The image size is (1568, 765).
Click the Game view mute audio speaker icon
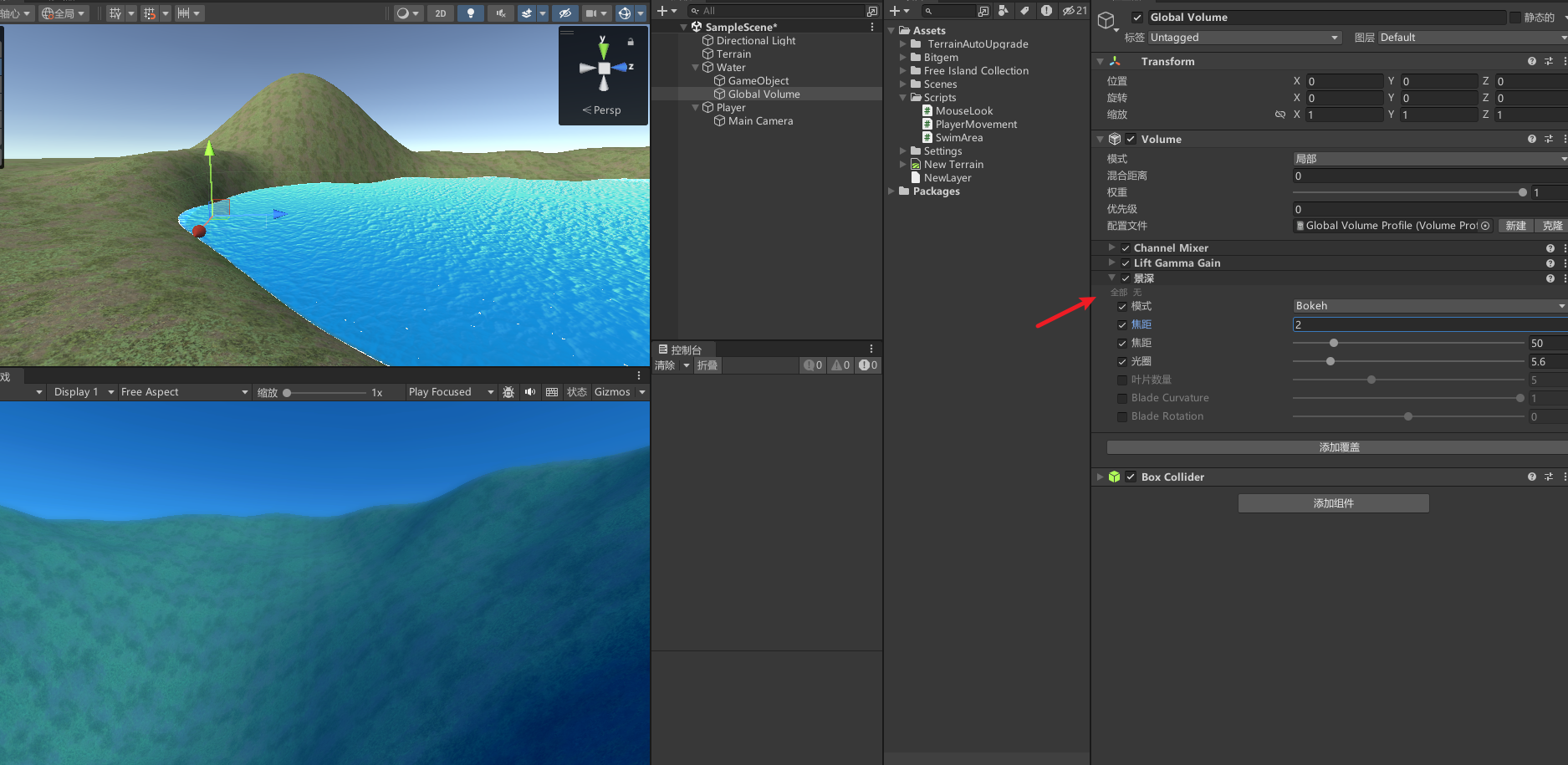[x=530, y=392]
